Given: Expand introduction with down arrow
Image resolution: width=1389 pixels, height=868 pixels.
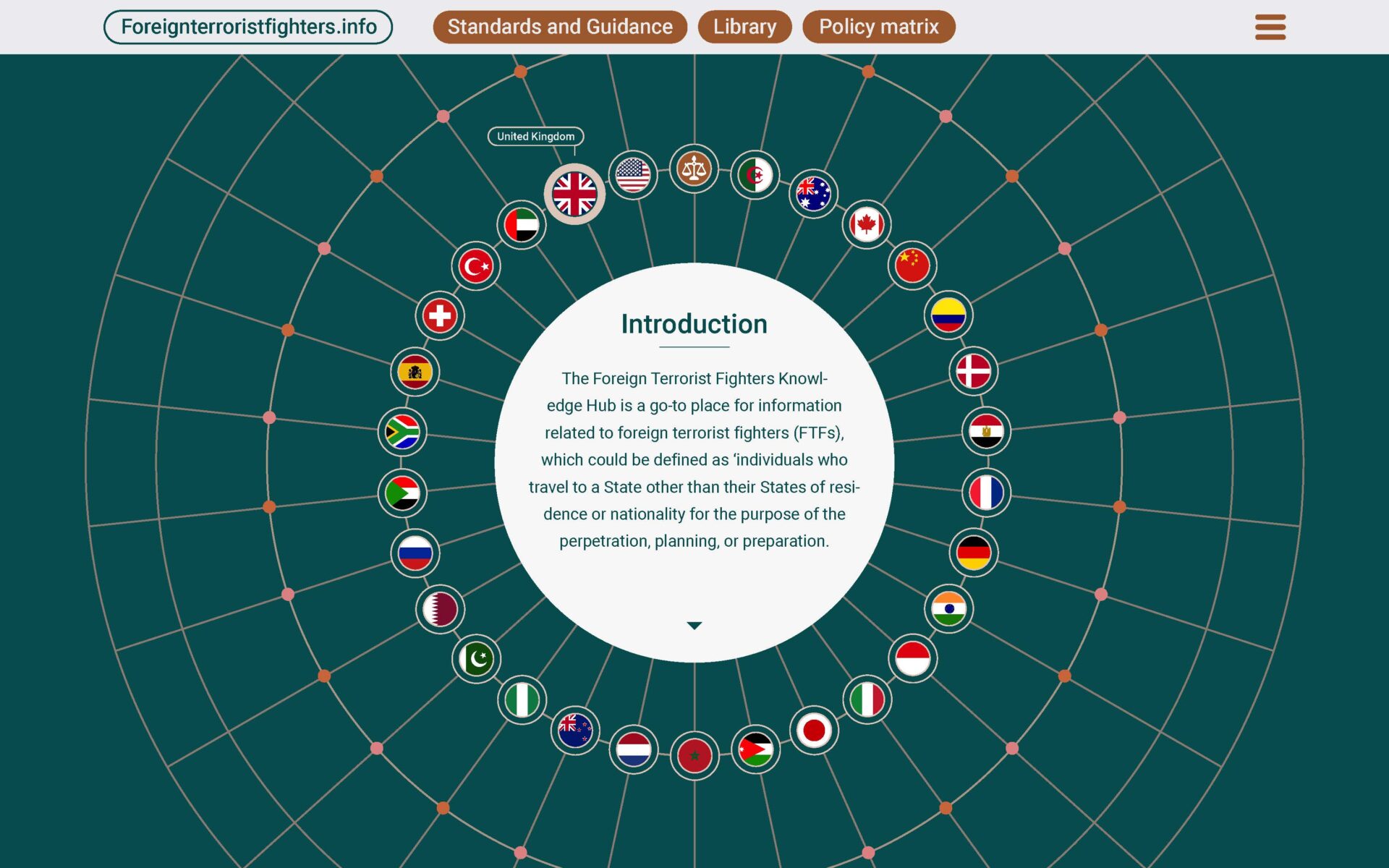Looking at the screenshot, I should click(694, 626).
